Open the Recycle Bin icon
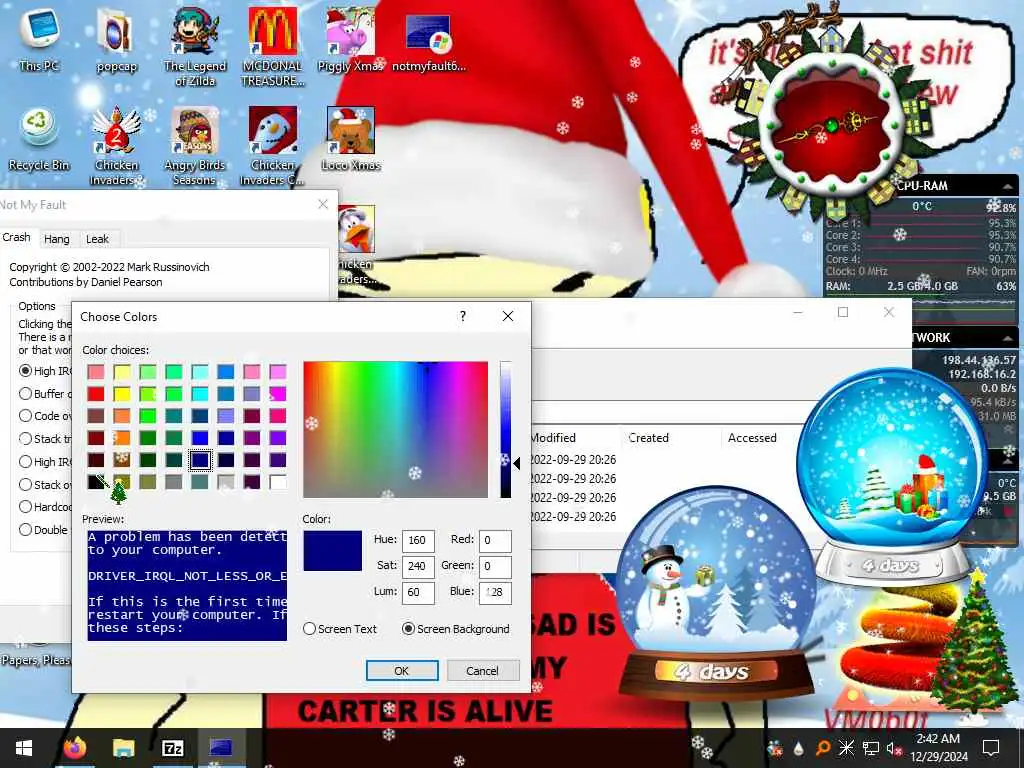 click(39, 140)
